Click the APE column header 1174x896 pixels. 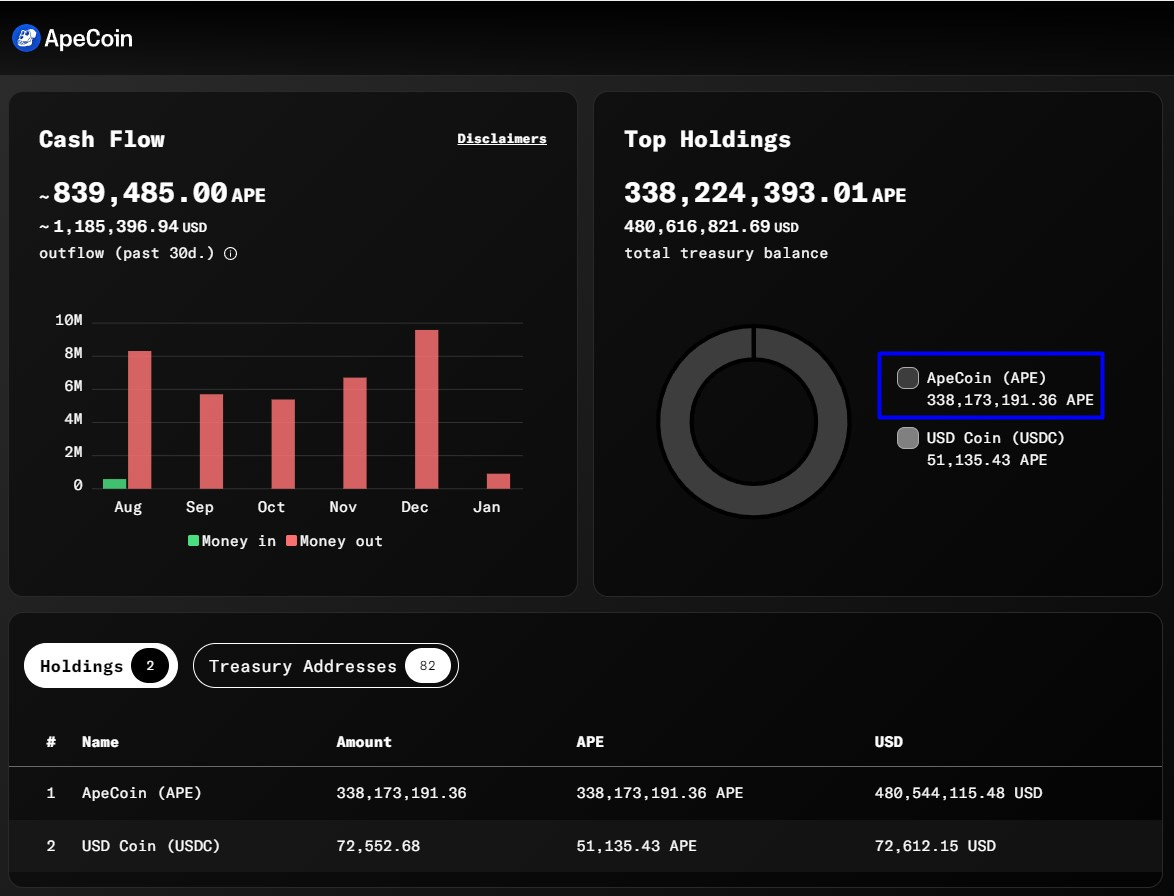[x=590, y=742]
